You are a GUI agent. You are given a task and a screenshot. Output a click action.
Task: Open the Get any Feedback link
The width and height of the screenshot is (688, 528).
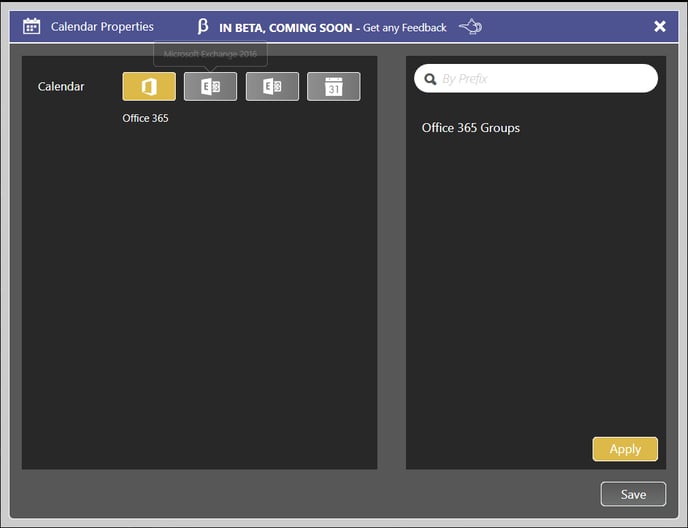[405, 28]
